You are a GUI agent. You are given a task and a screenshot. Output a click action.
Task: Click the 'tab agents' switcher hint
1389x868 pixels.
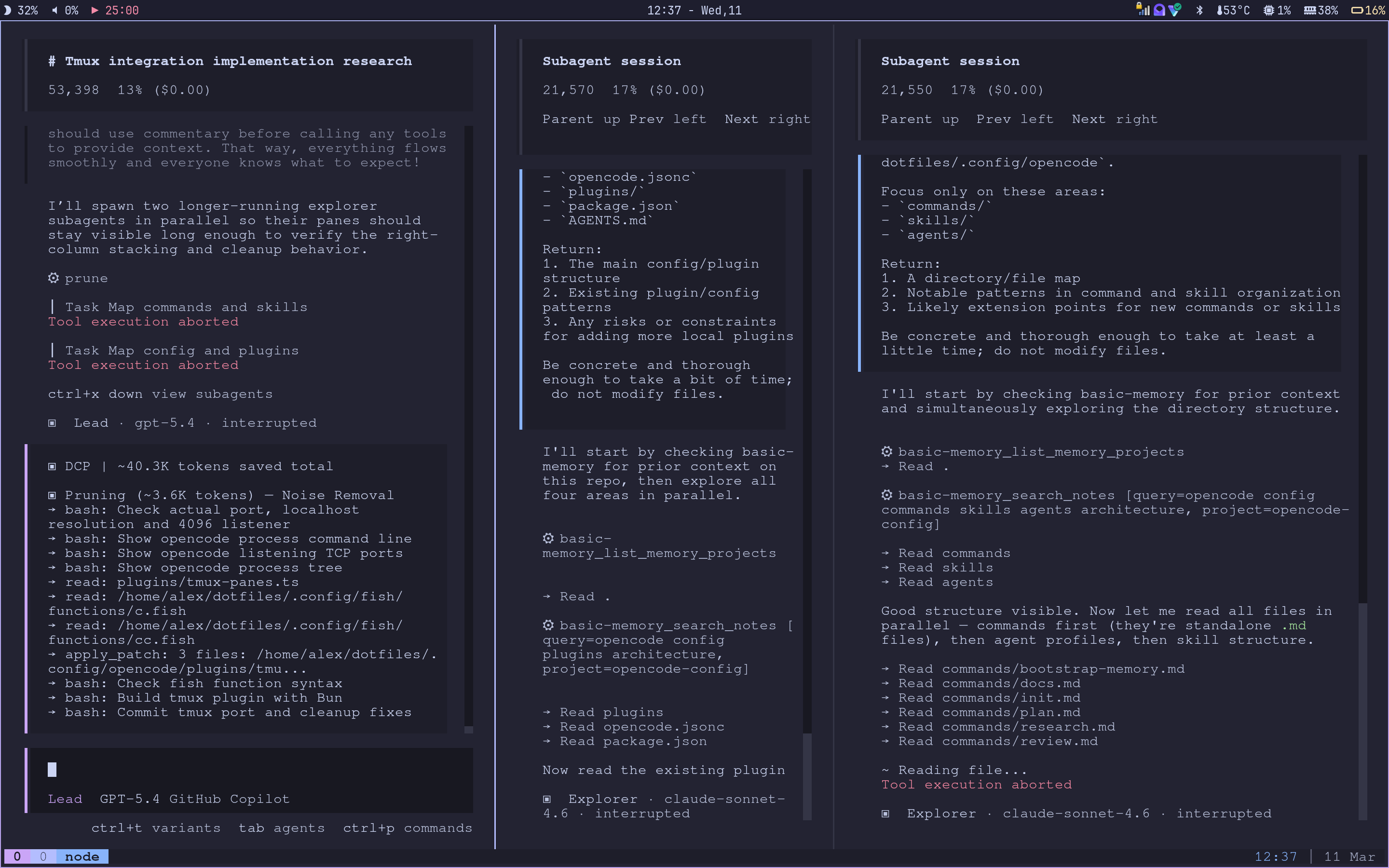coord(281,828)
